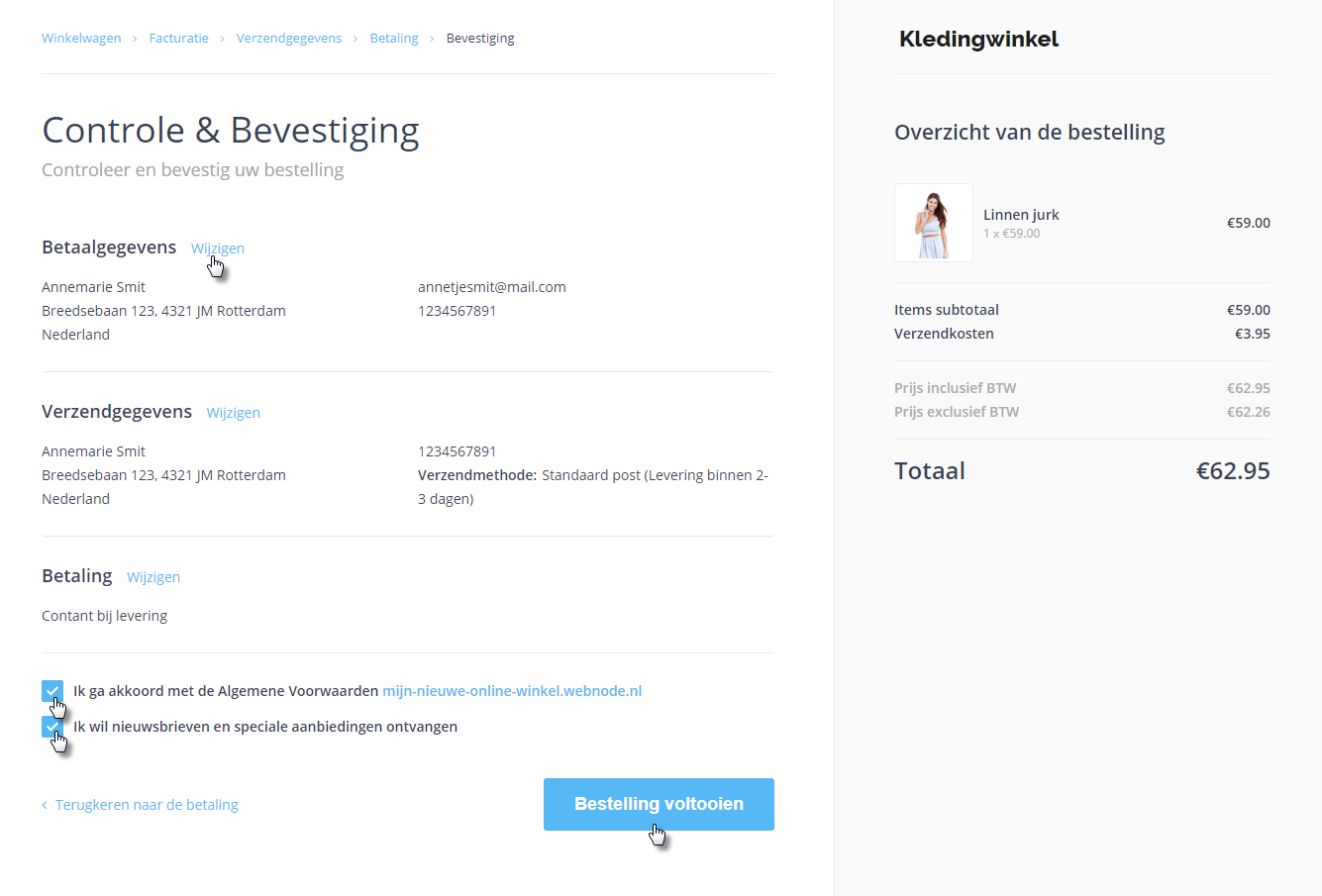Change payment method via Wijzigen beside Betaling

pos(153,577)
